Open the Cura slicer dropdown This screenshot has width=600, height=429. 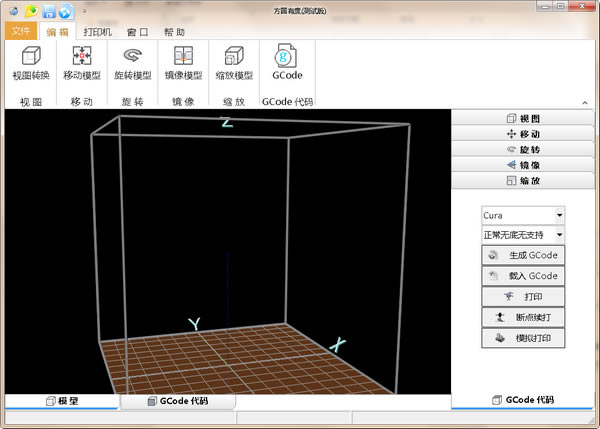click(x=523, y=215)
